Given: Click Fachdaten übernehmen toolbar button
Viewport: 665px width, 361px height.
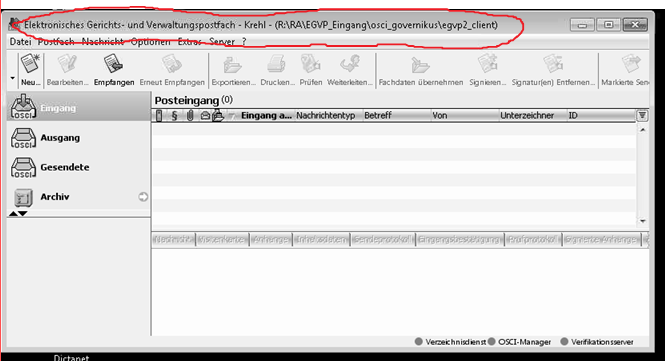Looking at the screenshot, I should (421, 70).
